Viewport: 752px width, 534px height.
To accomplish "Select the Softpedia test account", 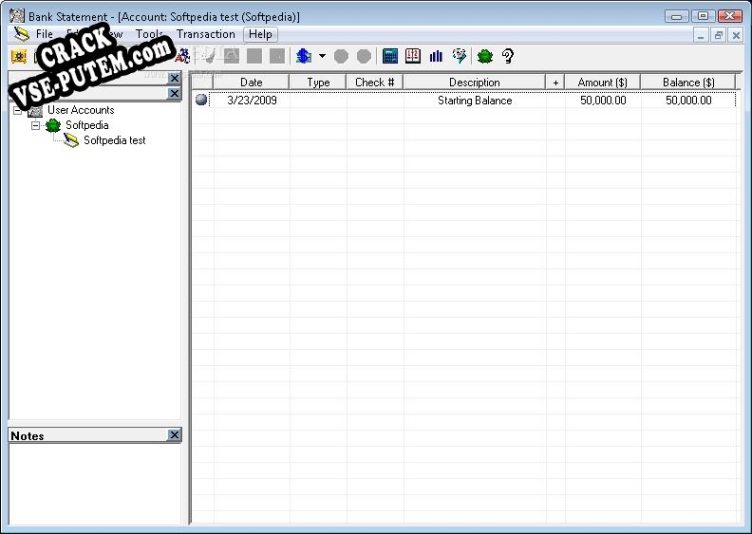I will point(114,141).
